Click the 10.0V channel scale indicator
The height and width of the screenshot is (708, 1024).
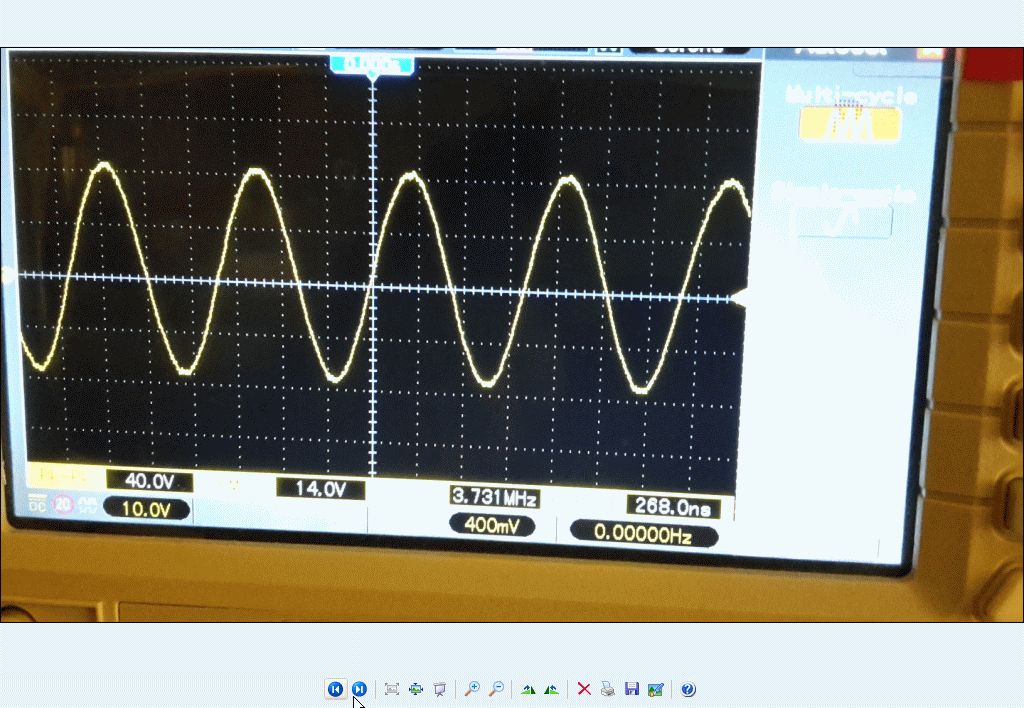tap(146, 509)
